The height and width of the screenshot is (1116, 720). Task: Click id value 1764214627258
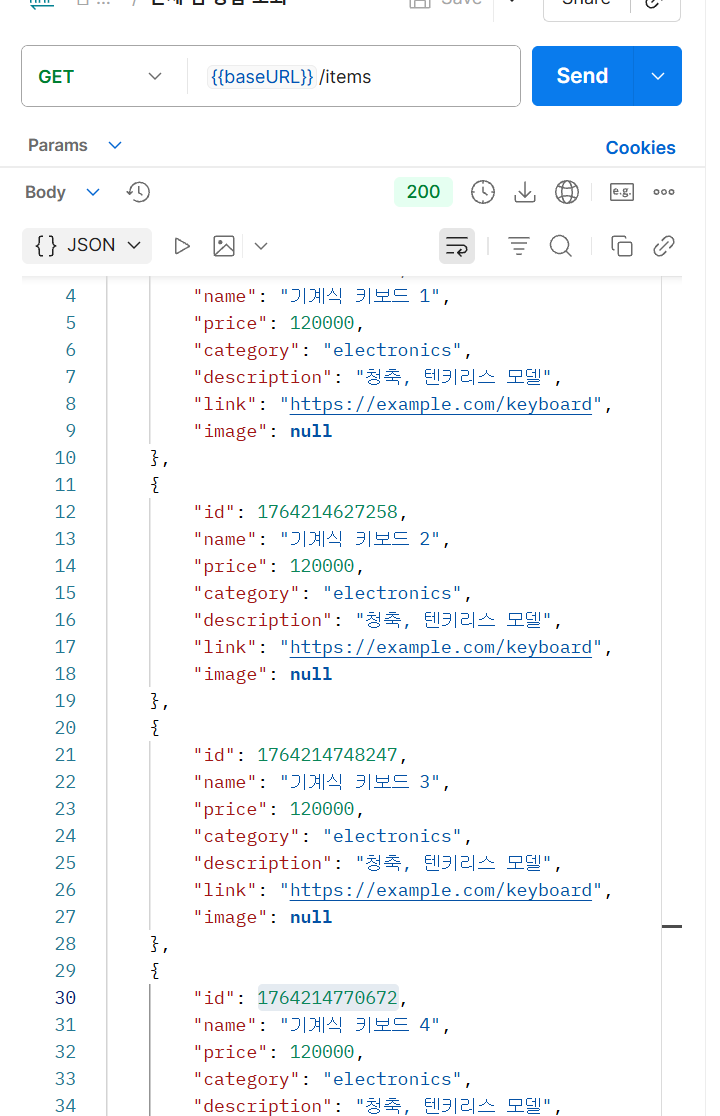tap(327, 512)
